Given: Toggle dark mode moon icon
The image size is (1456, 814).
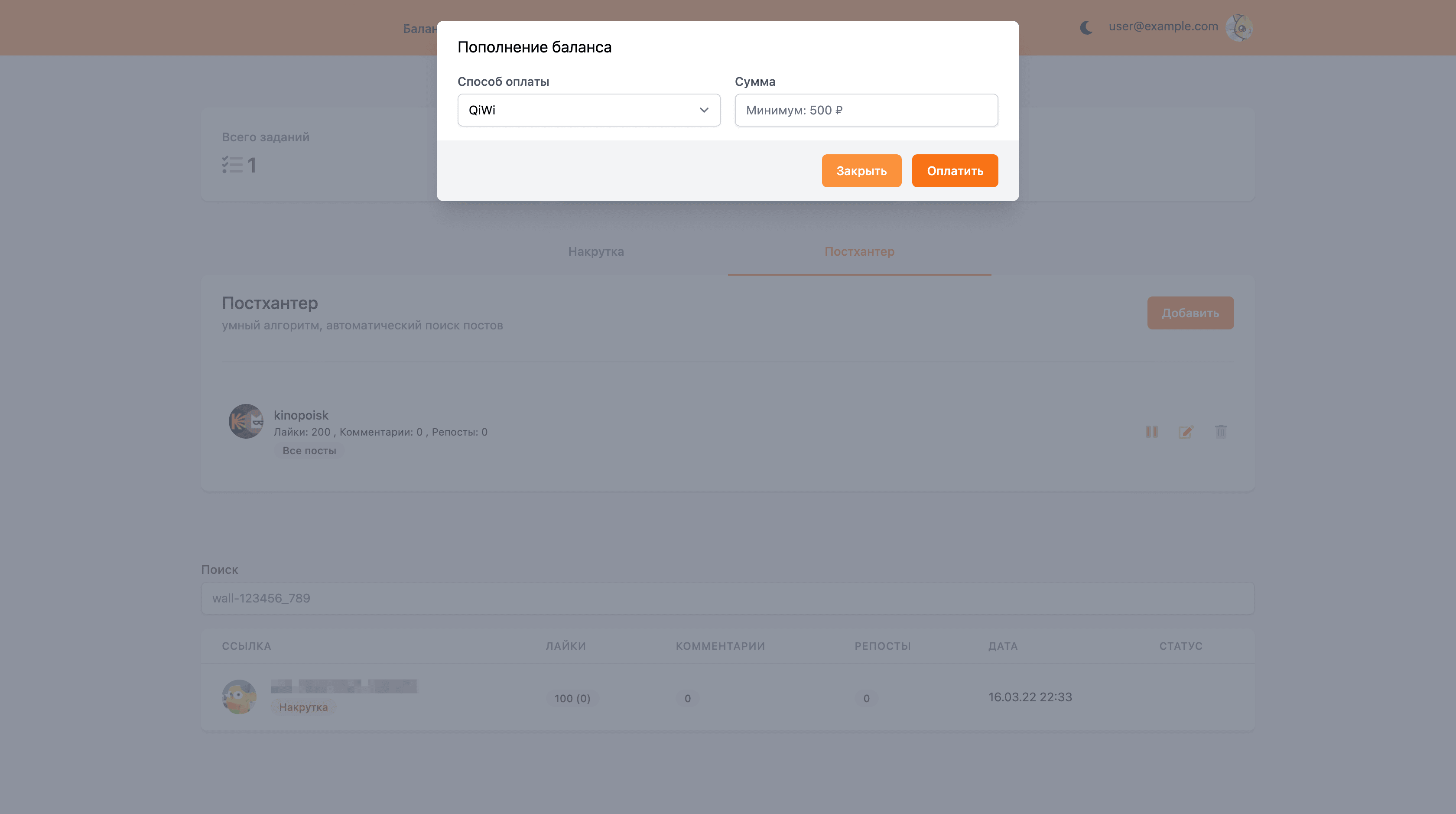Looking at the screenshot, I should point(1086,27).
